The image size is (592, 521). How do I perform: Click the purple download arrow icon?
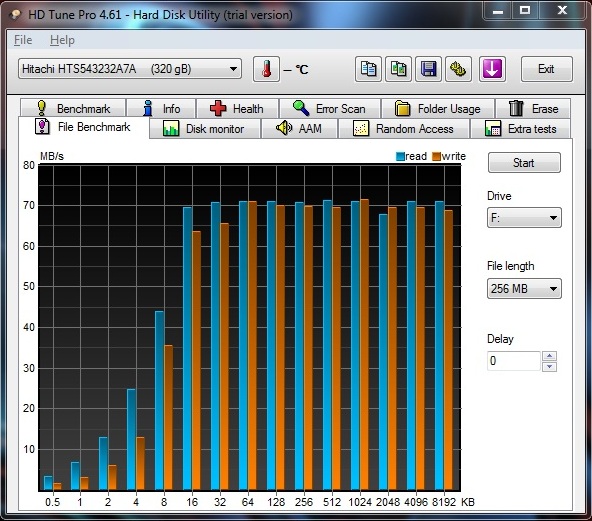click(x=492, y=69)
